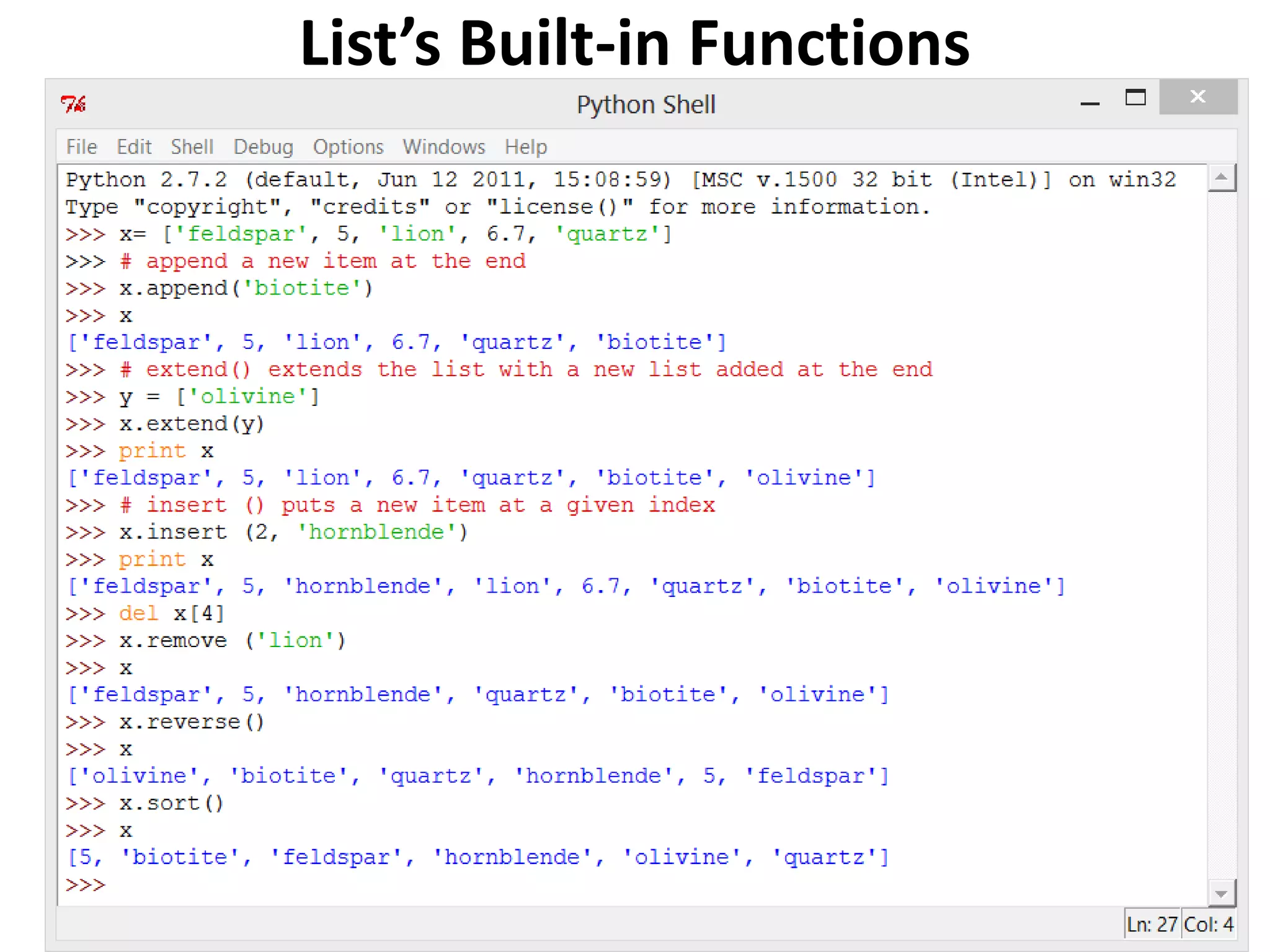Open the Edit menu
1270x952 pixels.
point(134,147)
